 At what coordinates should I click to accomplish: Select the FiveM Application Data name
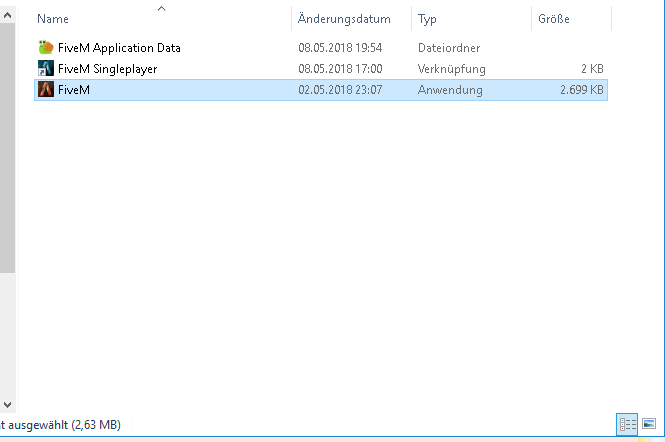point(119,48)
